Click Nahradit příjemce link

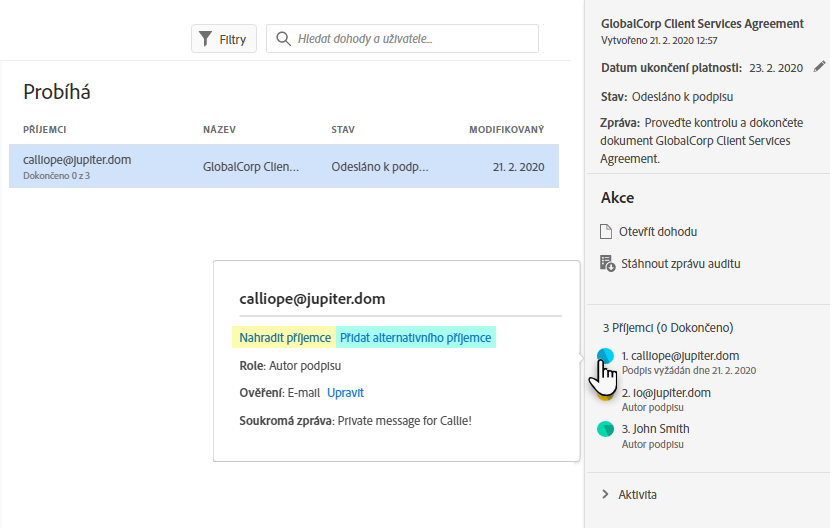point(285,338)
